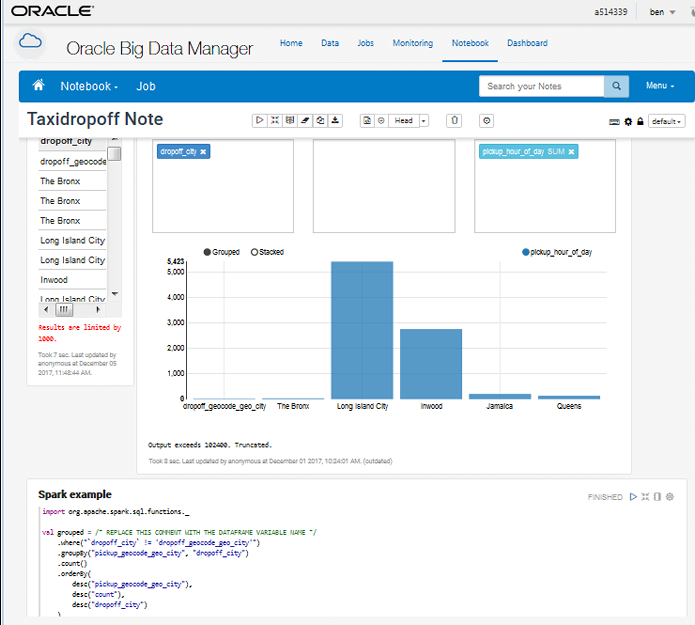Screen dimensions: 695x625
Task: Open the Notebook dropdown in blue bar
Action: (89, 86)
